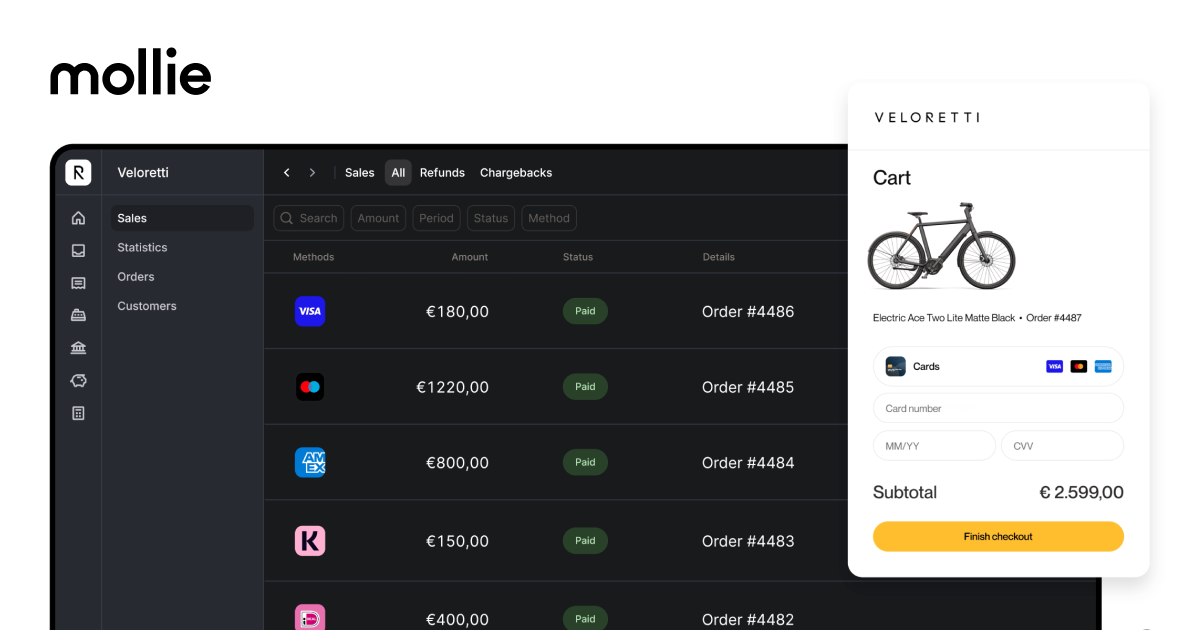1200x630 pixels.
Task: Click the piggy bank savings icon
Action: point(78,380)
